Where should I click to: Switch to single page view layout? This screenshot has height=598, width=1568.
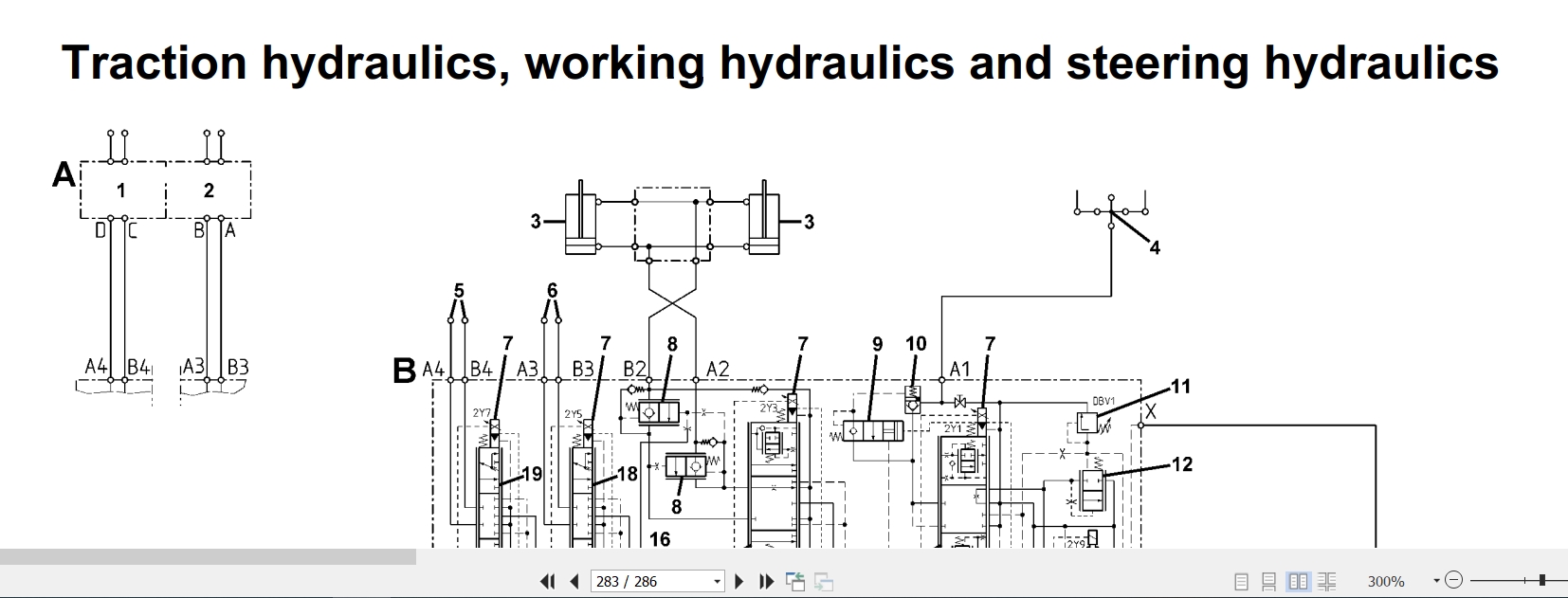(x=1242, y=581)
